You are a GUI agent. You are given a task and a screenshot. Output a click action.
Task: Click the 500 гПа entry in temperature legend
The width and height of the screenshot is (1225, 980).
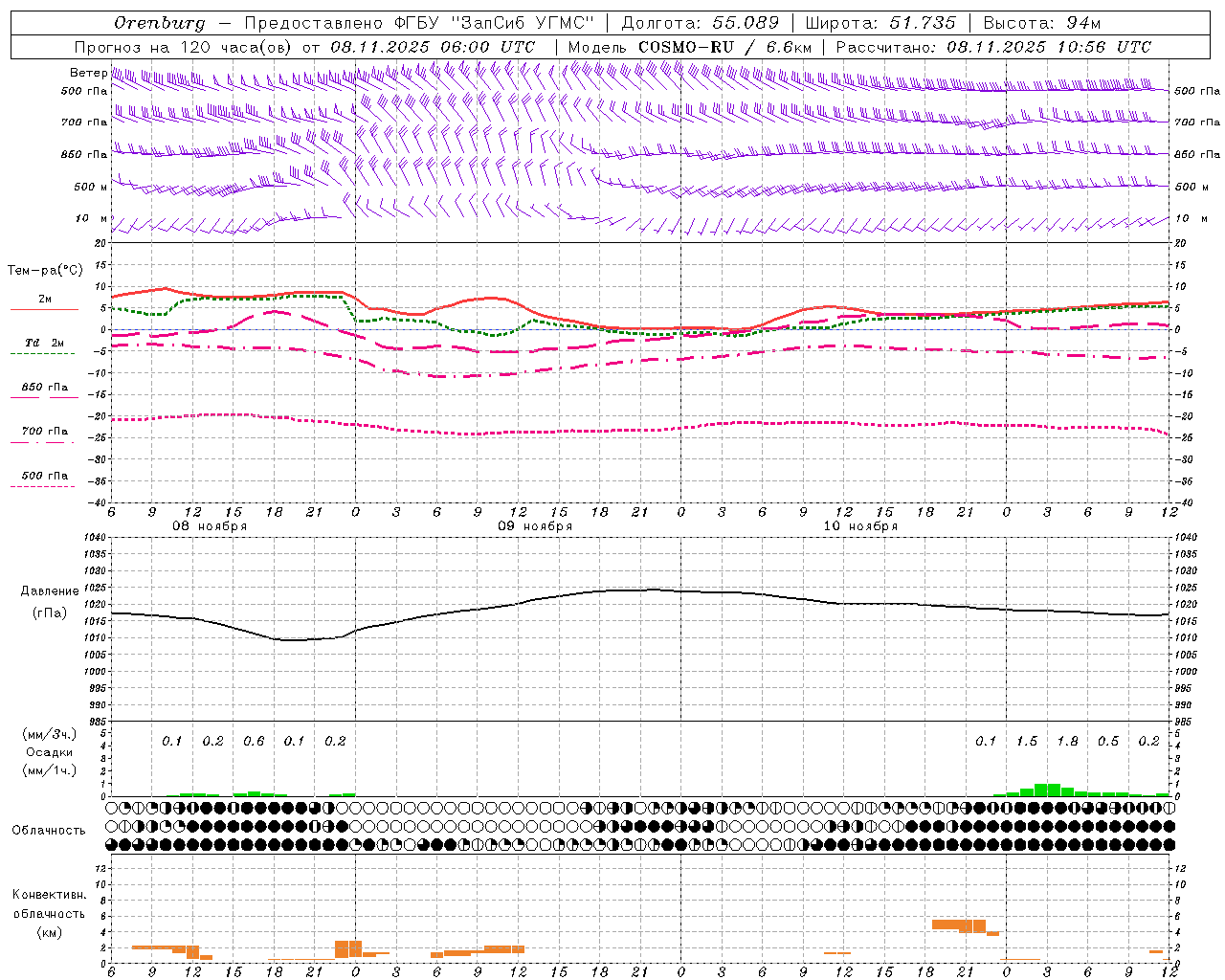45,476
